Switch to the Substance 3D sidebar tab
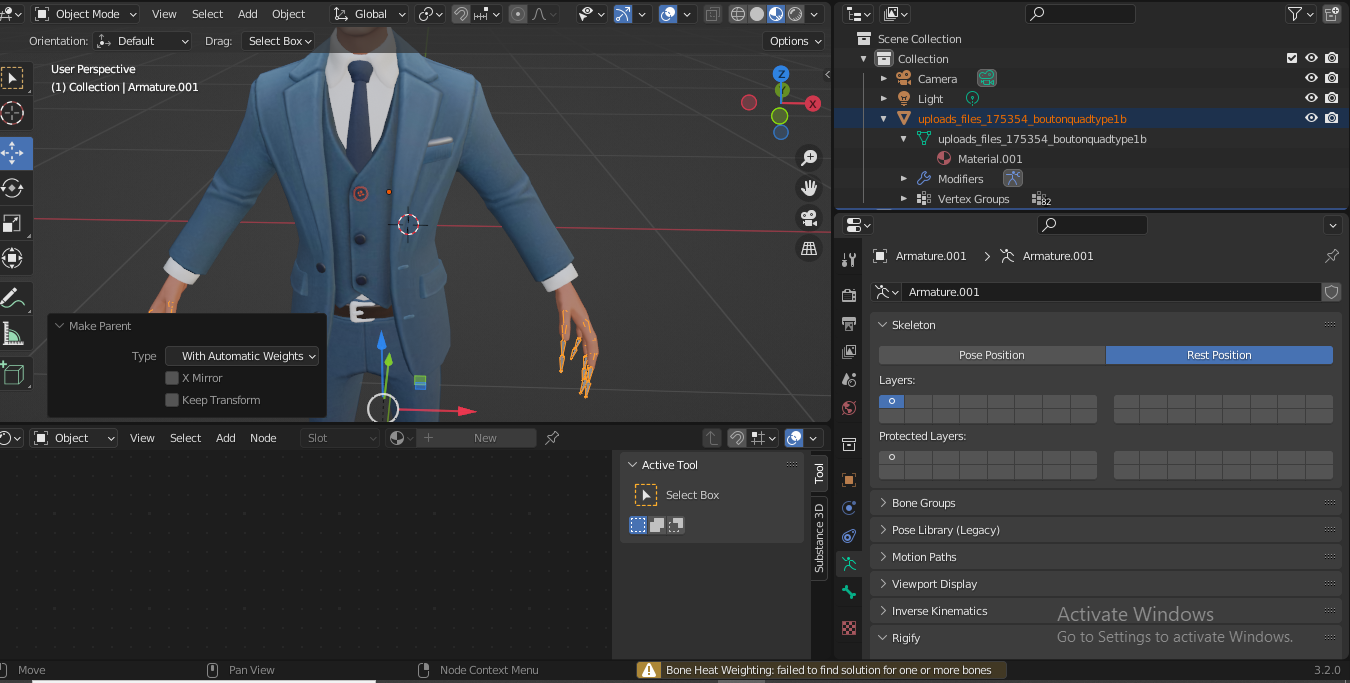1350x683 pixels. pyautogui.click(x=818, y=537)
